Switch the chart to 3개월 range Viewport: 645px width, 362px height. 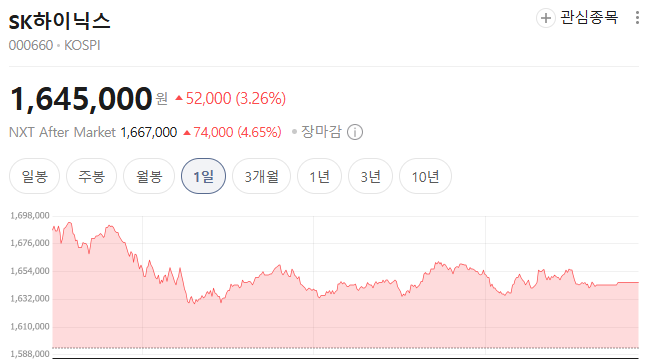coord(261,176)
